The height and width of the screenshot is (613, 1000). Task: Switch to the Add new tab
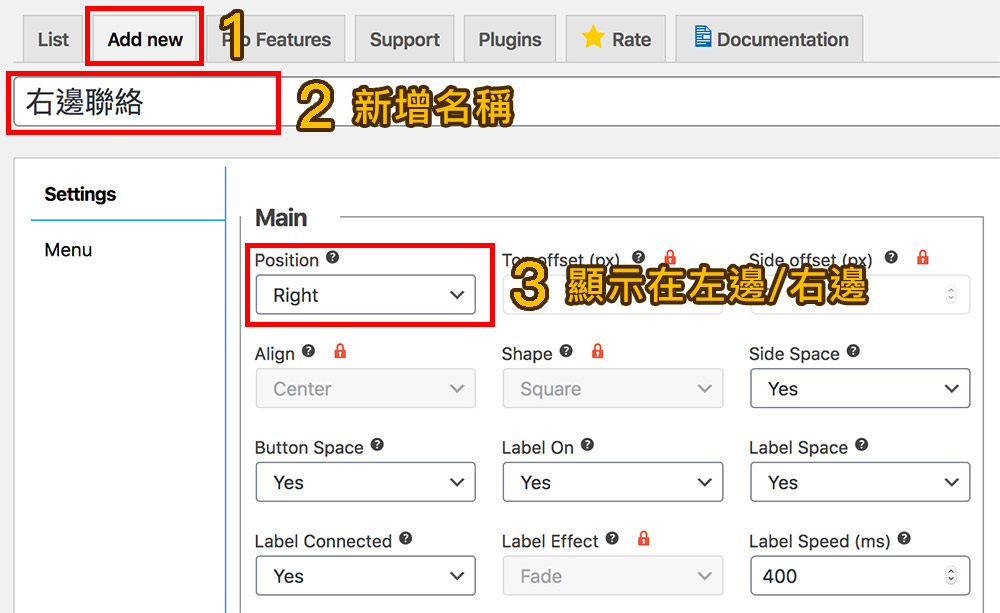point(144,38)
